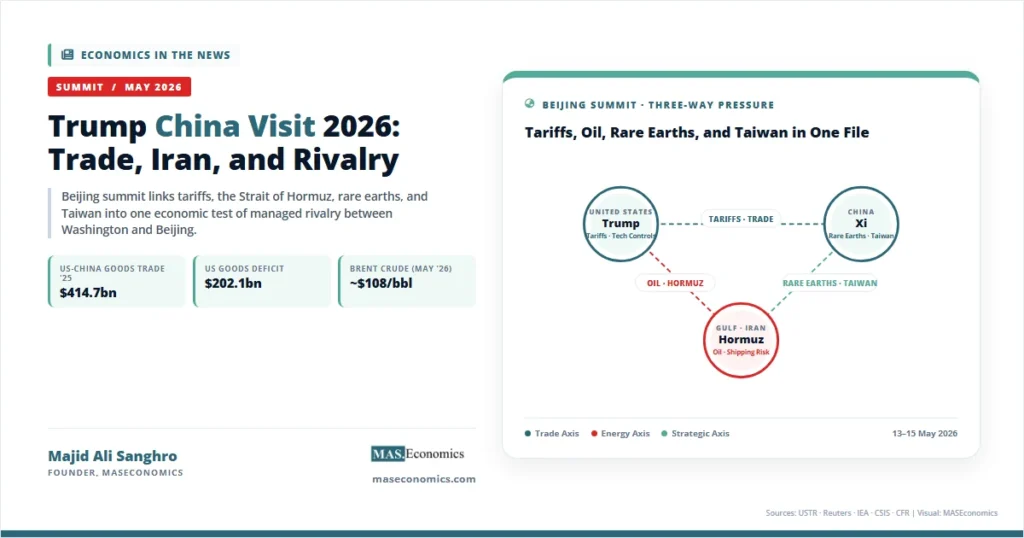Click the green Strategic Axis legend dot
The width and height of the screenshot is (1024, 538).
pos(664,434)
